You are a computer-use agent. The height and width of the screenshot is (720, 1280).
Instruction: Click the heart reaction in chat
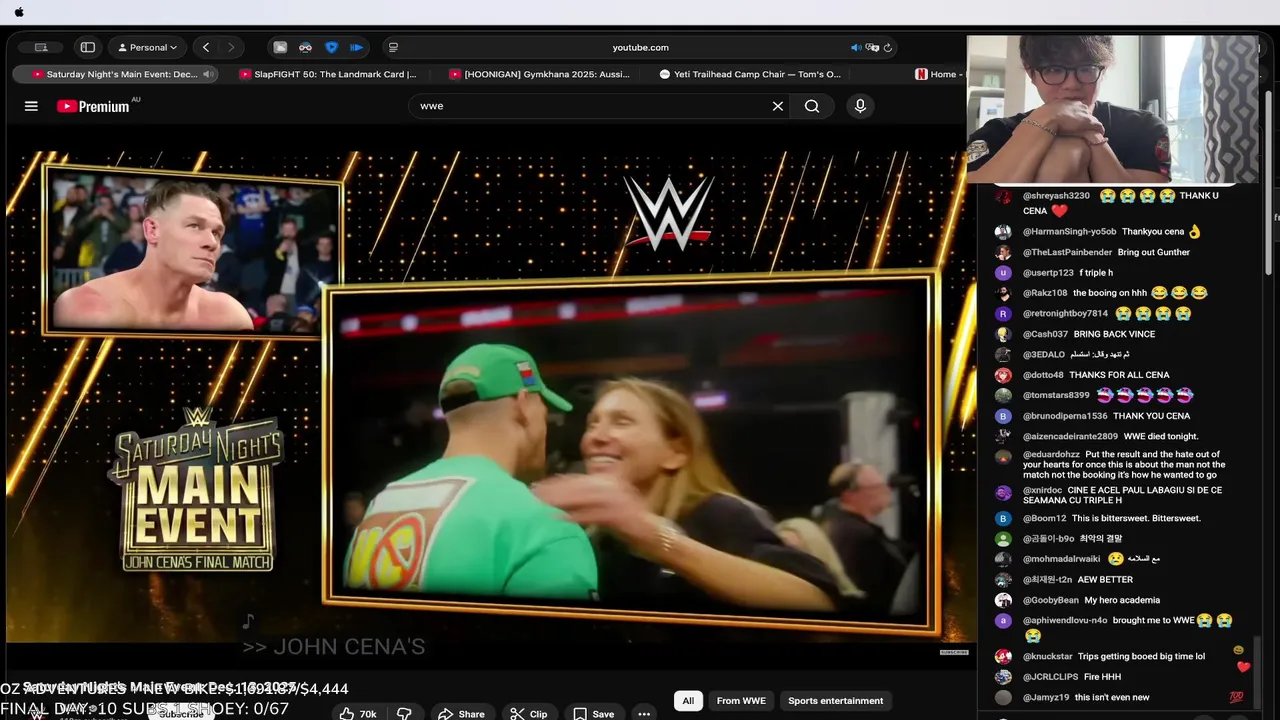click(x=1244, y=667)
